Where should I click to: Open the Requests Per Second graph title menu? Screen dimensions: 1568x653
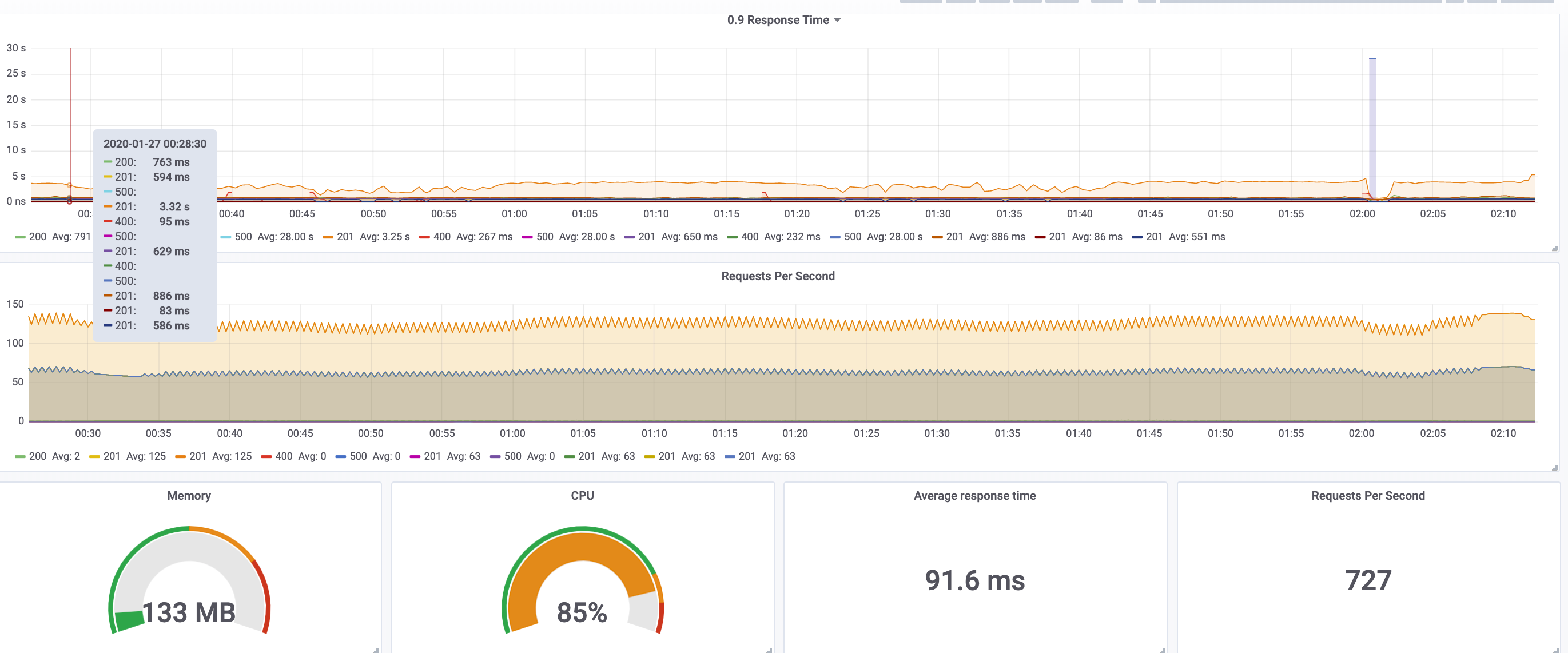(x=777, y=276)
